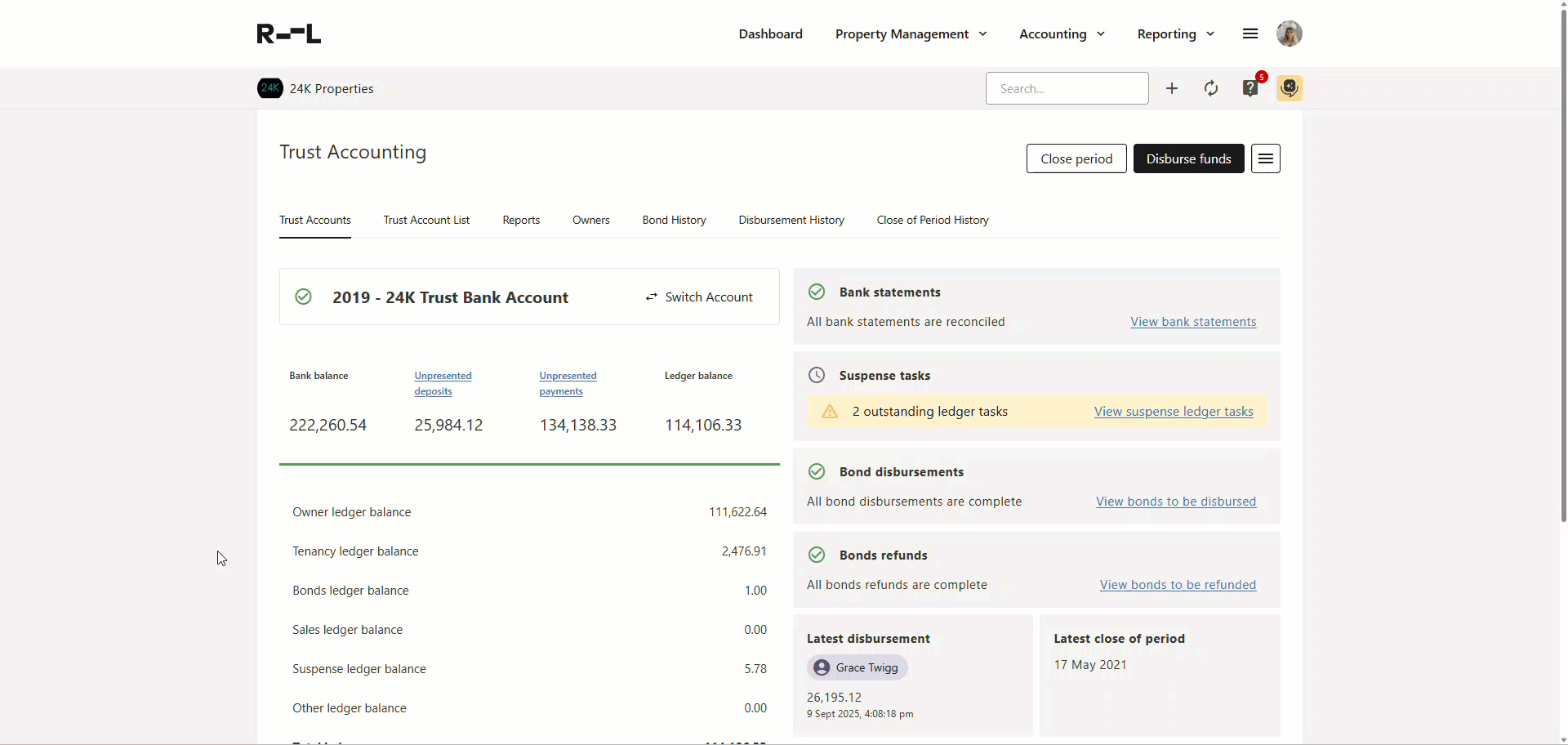Click the refresh sync icon
Viewport: 1568px width, 745px height.
(1211, 88)
